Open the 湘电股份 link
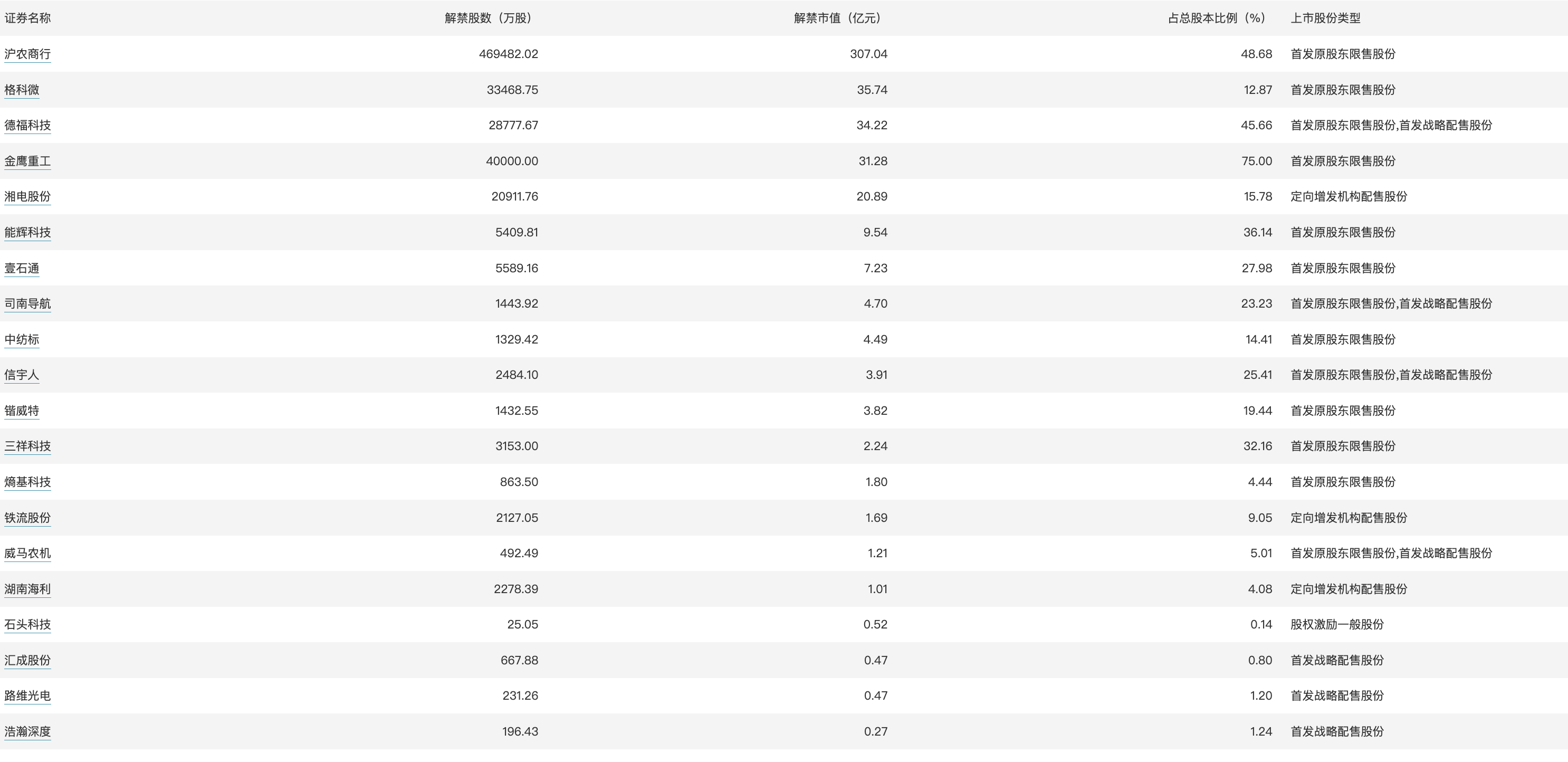1568x762 pixels. pos(27,197)
